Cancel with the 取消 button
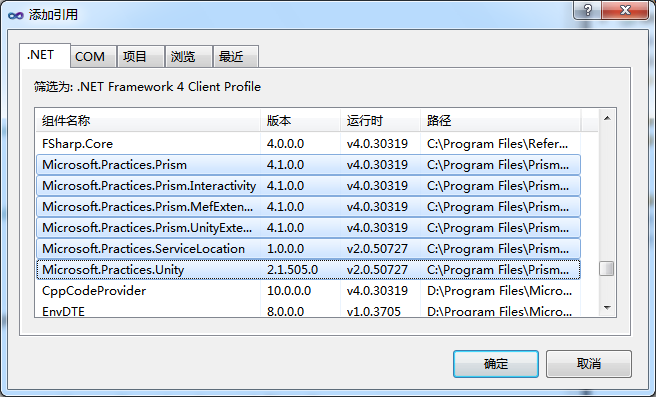656x397 pixels. [589, 364]
